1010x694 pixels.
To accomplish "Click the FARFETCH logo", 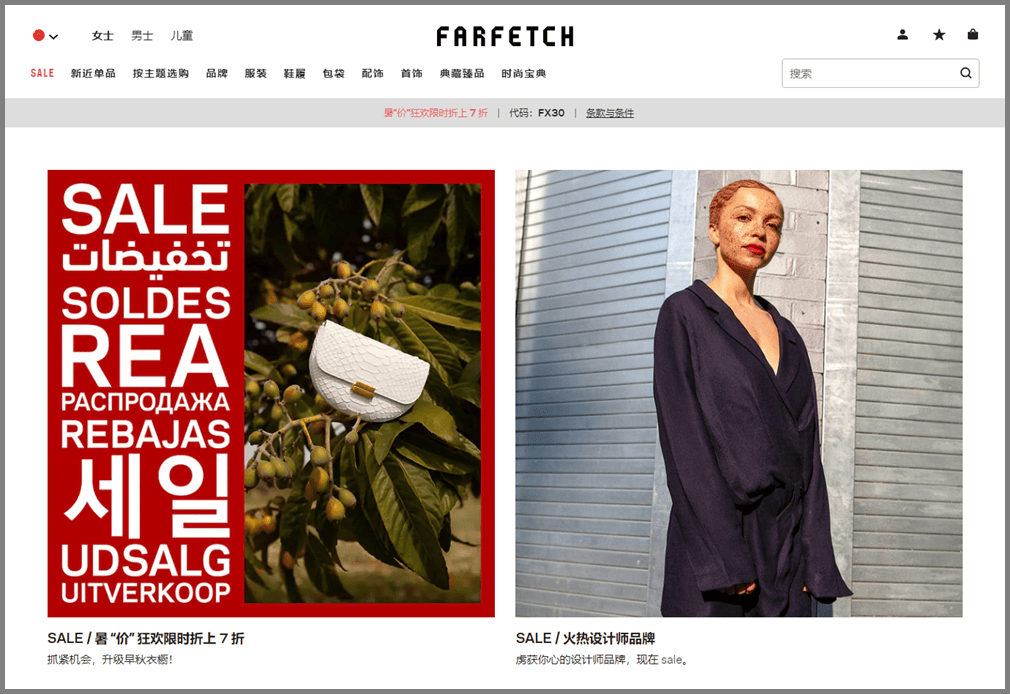I will 505,36.
